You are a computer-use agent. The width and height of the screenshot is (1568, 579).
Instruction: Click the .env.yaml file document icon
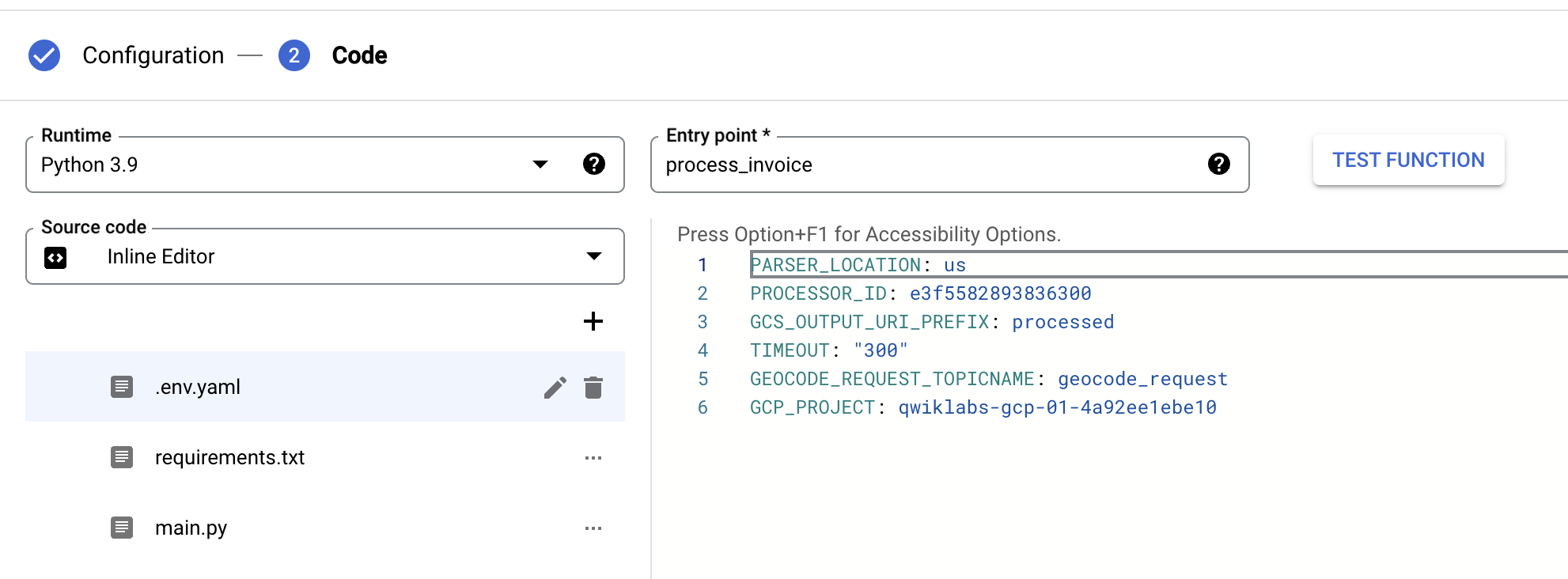pyautogui.click(x=122, y=387)
